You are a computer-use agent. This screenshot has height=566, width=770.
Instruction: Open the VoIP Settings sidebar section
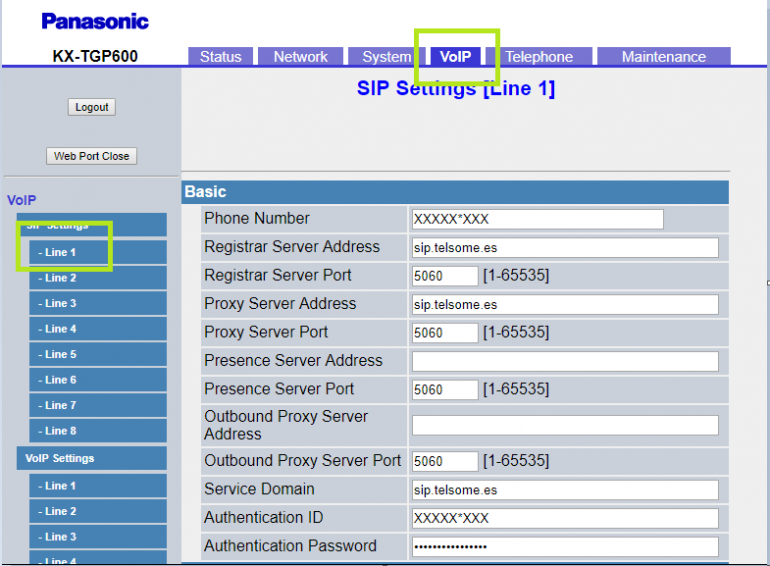[x=91, y=458]
